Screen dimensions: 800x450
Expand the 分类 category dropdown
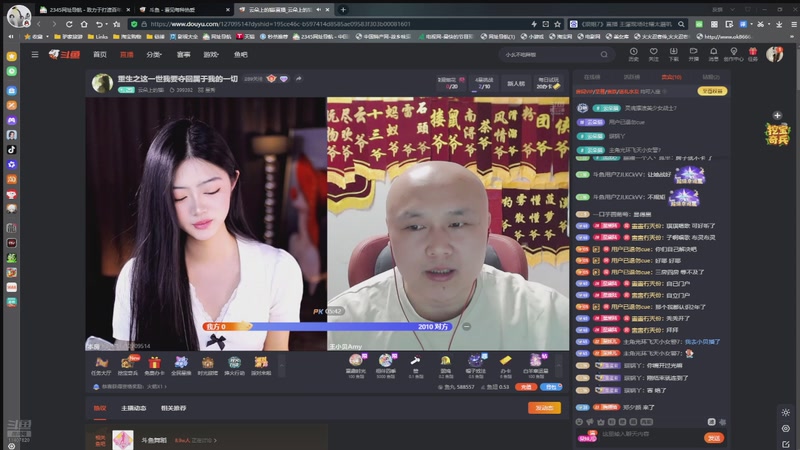pyautogui.click(x=154, y=55)
